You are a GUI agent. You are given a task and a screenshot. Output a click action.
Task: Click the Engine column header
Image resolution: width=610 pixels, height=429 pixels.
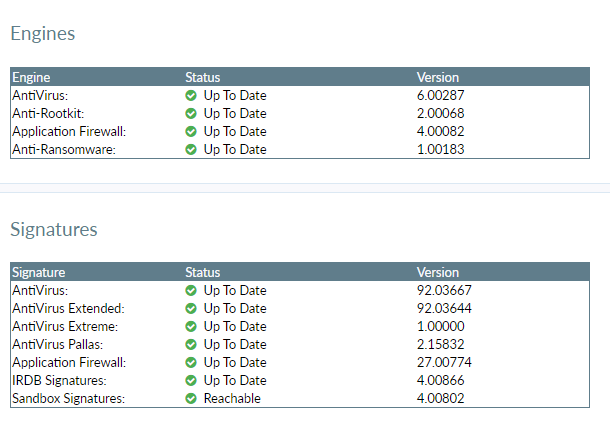(x=31, y=77)
